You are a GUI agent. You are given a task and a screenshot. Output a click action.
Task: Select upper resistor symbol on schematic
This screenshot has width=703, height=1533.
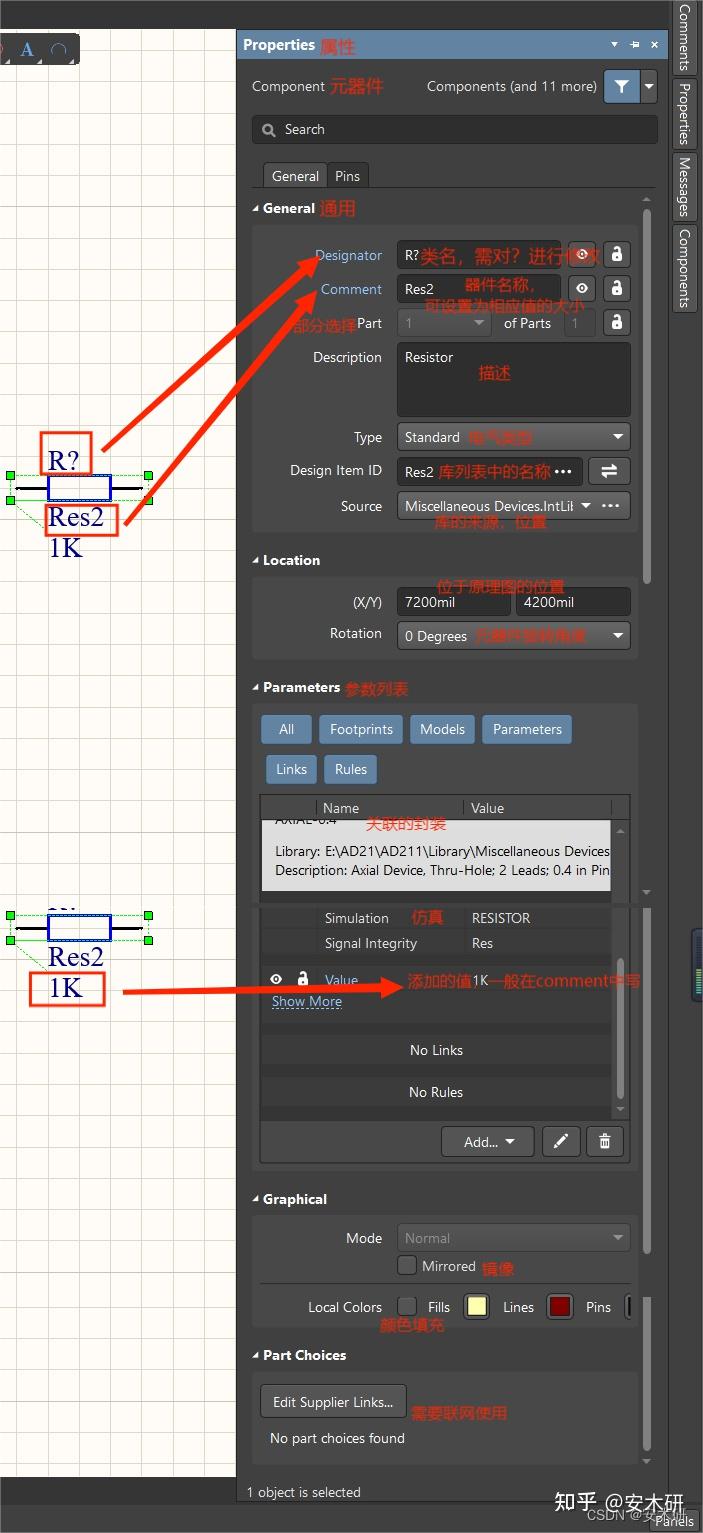(x=79, y=488)
